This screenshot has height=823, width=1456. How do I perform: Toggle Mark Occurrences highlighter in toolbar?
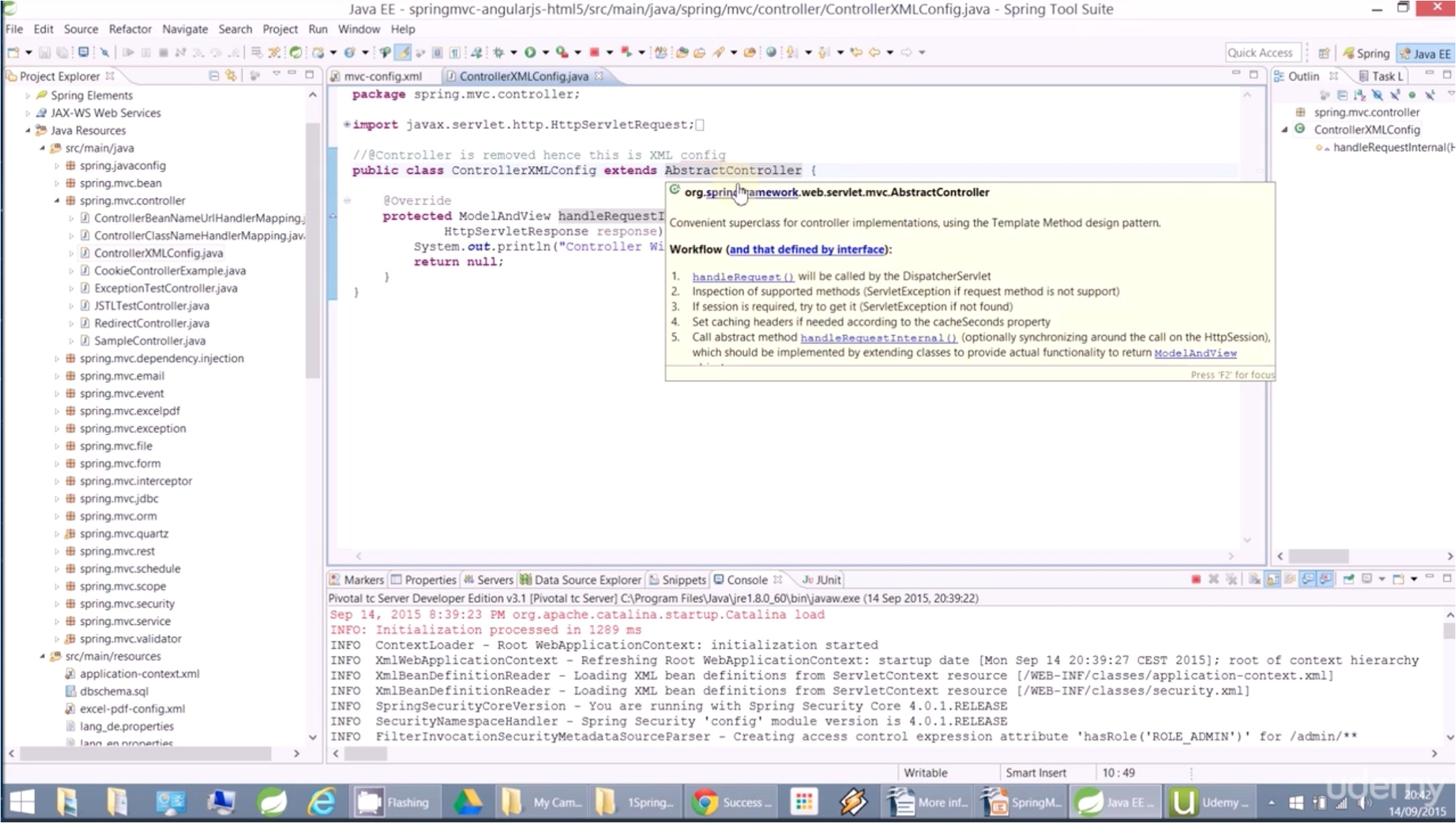[x=403, y=52]
